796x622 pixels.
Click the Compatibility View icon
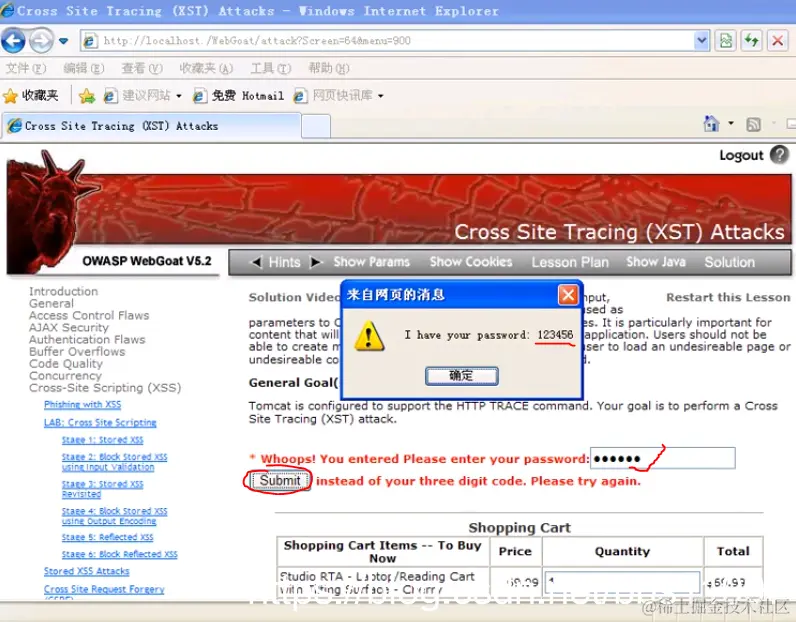tap(726, 41)
